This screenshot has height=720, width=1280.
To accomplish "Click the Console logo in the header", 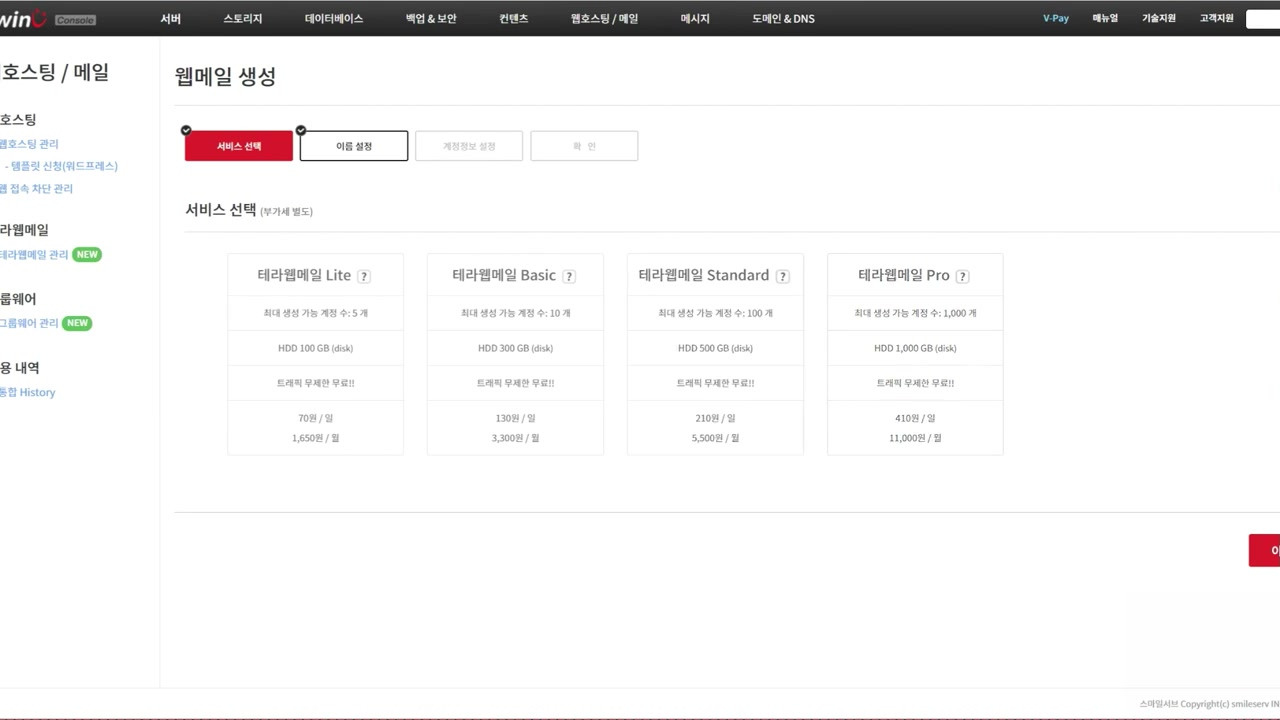I will pos(75,20).
